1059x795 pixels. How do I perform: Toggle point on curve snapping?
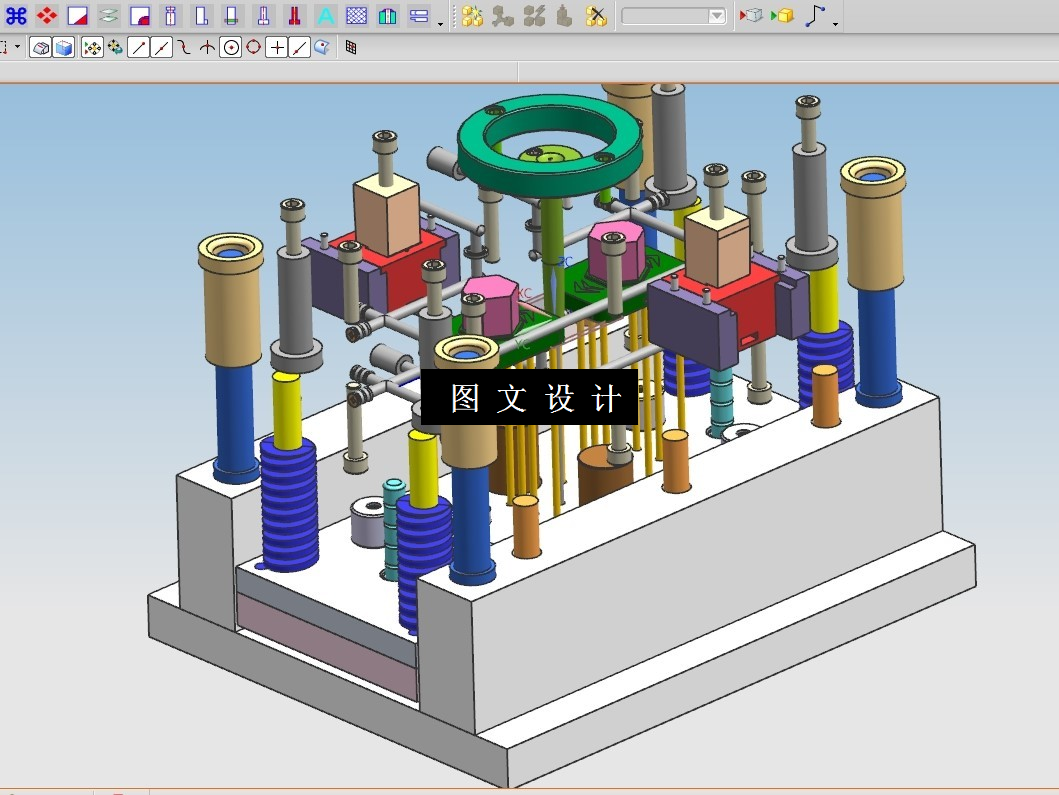pos(300,47)
